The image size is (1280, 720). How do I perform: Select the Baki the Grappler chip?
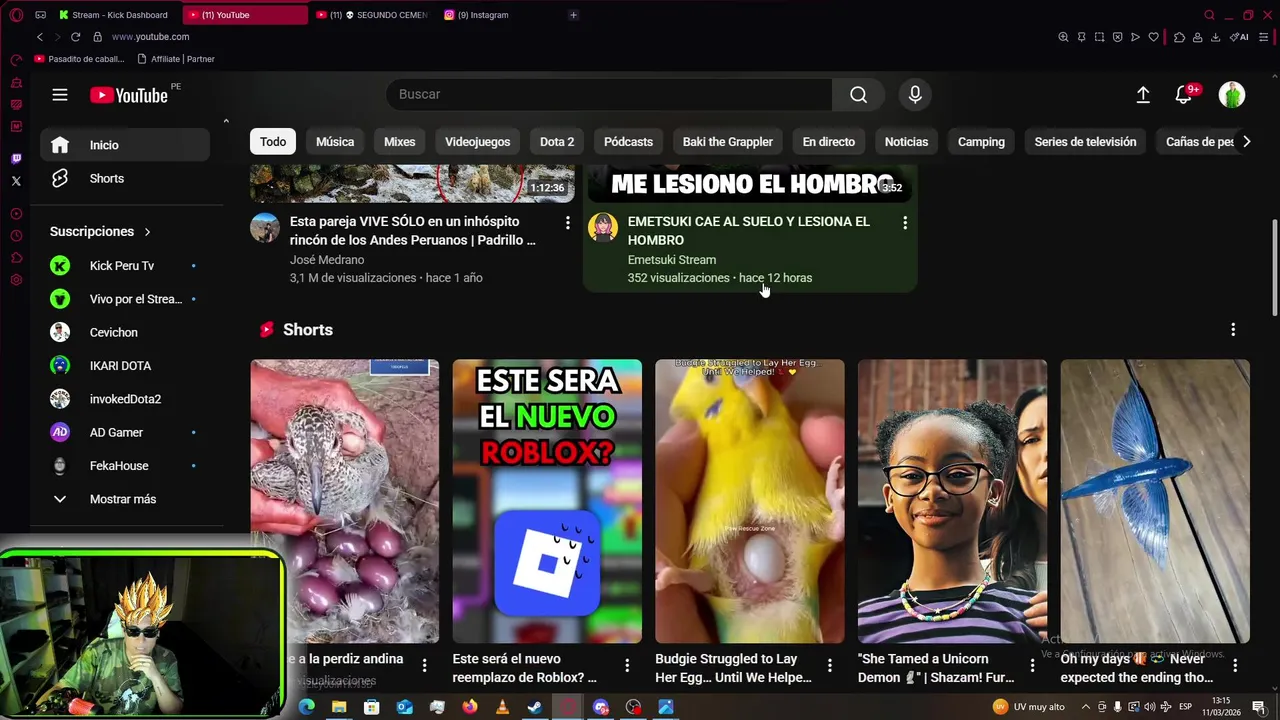[x=727, y=142]
